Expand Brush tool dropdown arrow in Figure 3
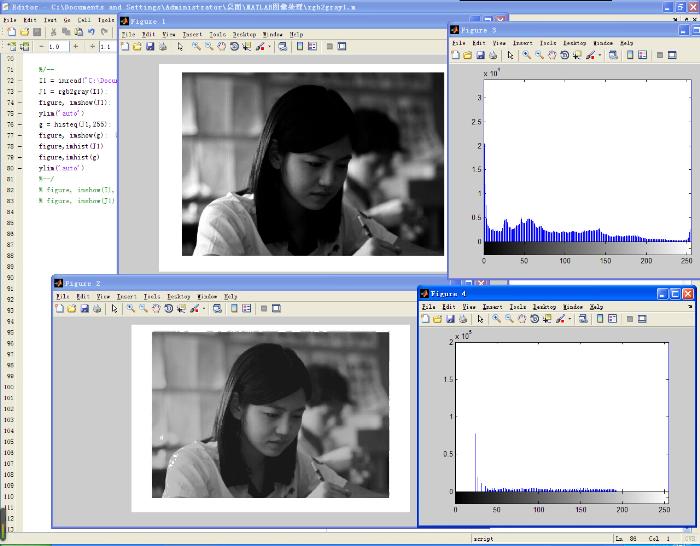The height and width of the screenshot is (546, 700). point(600,56)
